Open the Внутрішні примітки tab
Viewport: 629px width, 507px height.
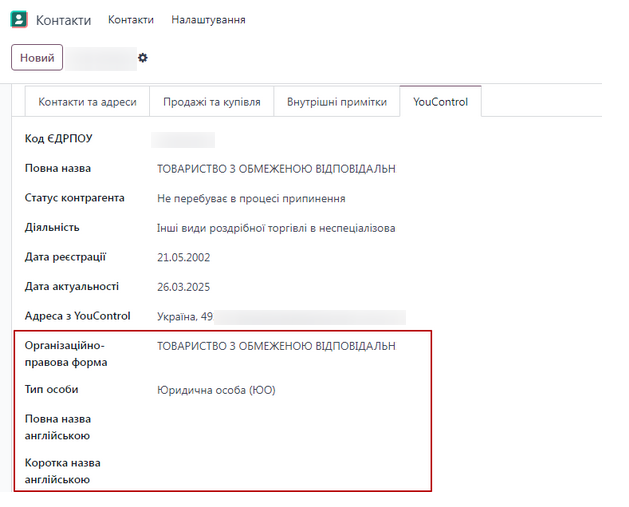(x=336, y=102)
